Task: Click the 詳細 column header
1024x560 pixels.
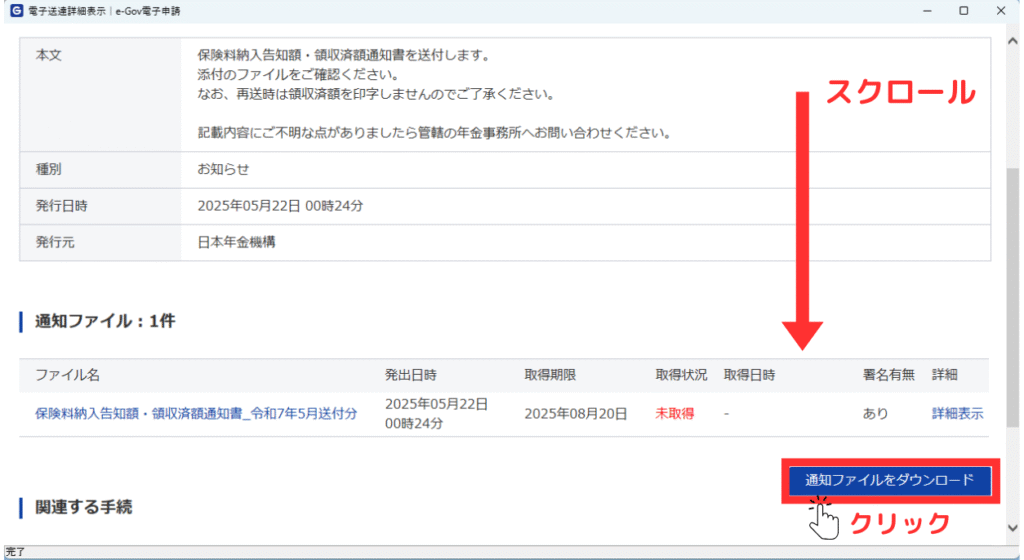Action: click(944, 375)
